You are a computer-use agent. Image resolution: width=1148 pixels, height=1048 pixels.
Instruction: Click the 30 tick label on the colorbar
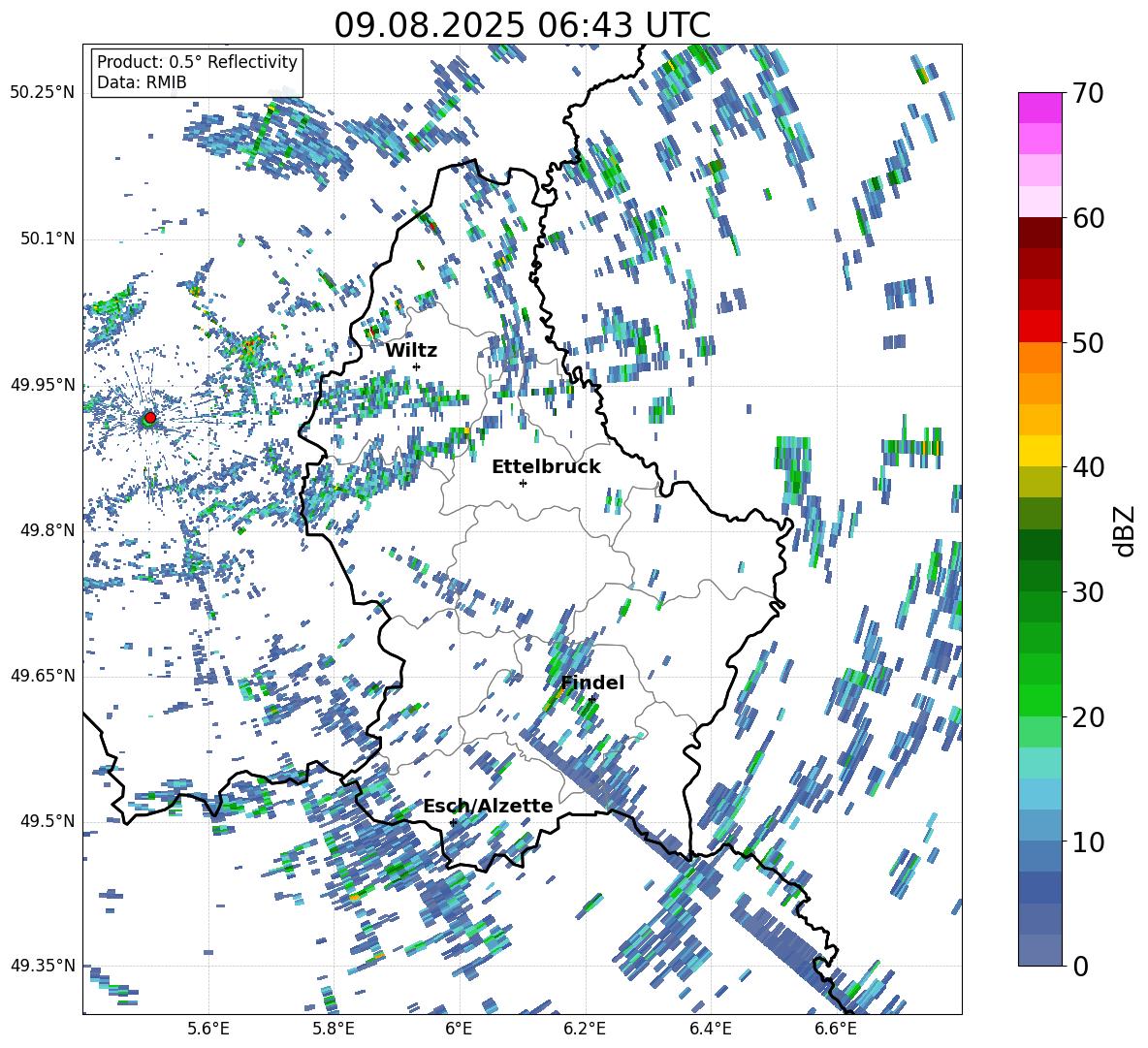[x=1087, y=592]
